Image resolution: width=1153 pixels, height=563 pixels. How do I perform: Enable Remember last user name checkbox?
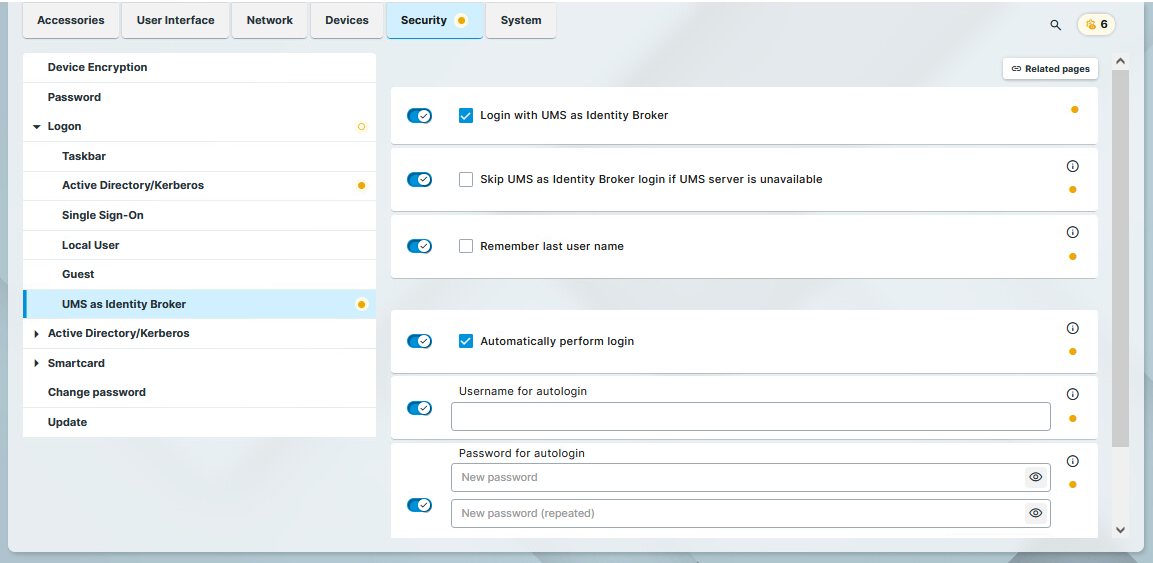(466, 246)
